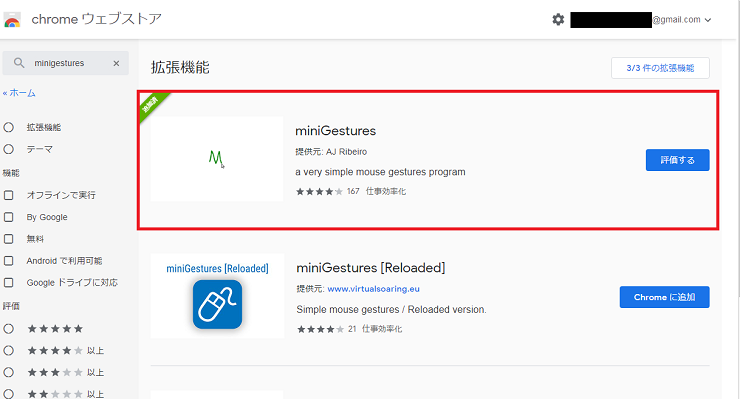Image resolution: width=740 pixels, height=399 pixels.
Task: Click the Chrome Web Store rainbow logo
Action: pos(12,20)
